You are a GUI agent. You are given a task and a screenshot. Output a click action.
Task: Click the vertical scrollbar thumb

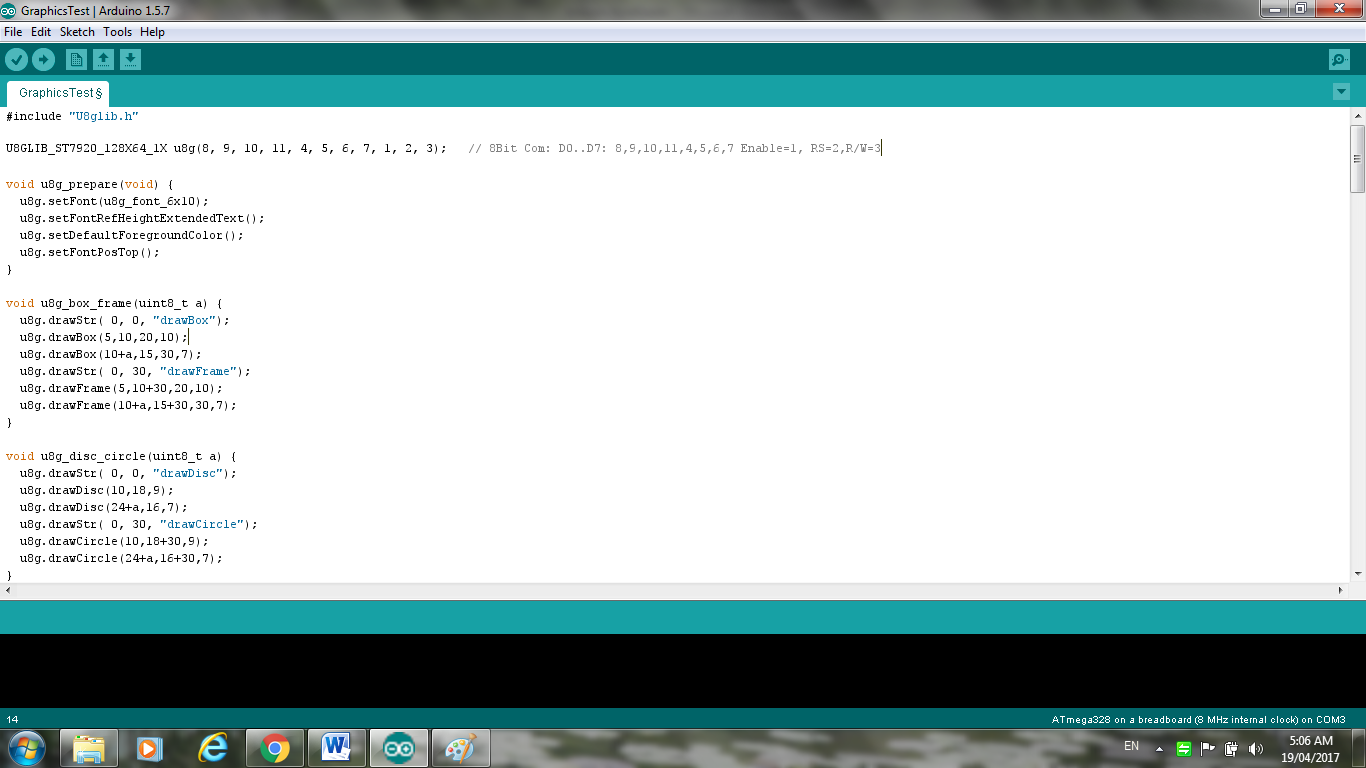tap(1357, 159)
